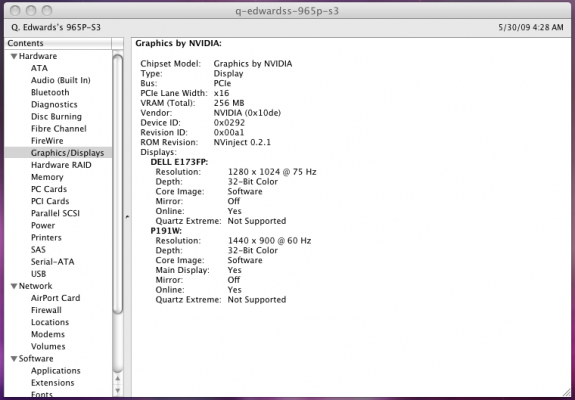Viewport: 575px width, 400px height.
Task: Click the Vendor value NVIDIA (0x10de)
Action: coord(247,113)
